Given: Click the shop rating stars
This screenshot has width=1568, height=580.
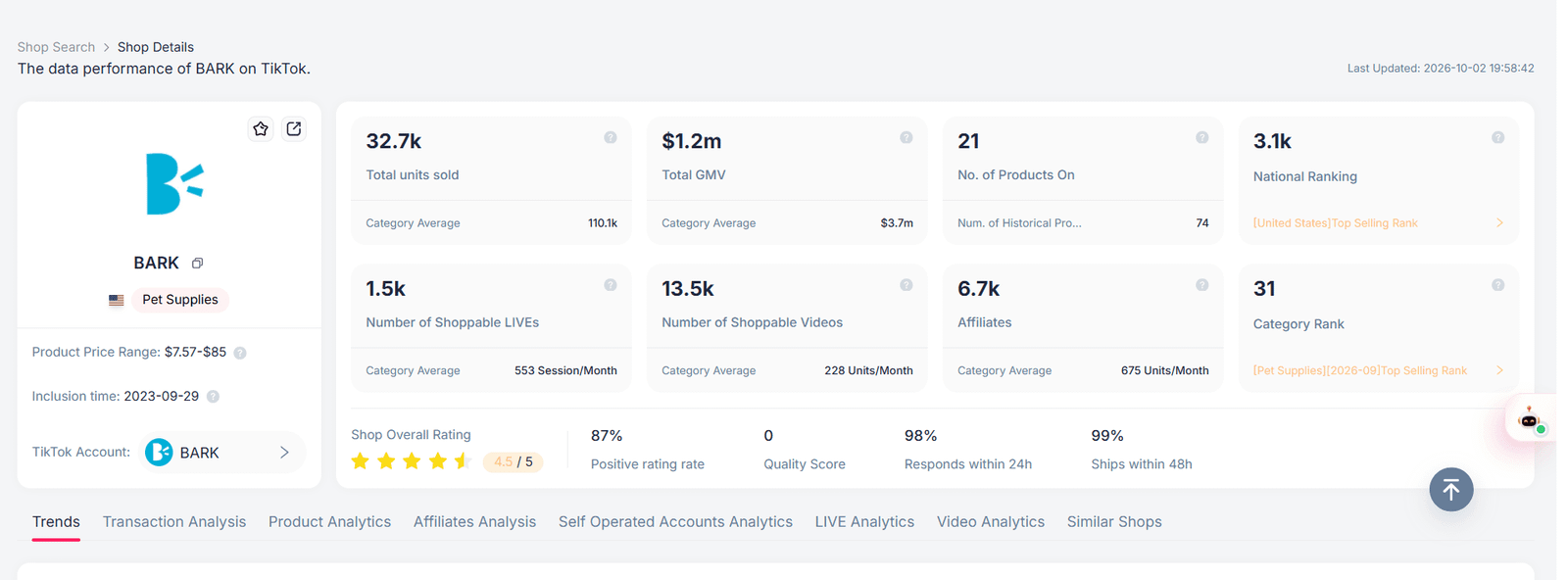Looking at the screenshot, I should click(412, 461).
